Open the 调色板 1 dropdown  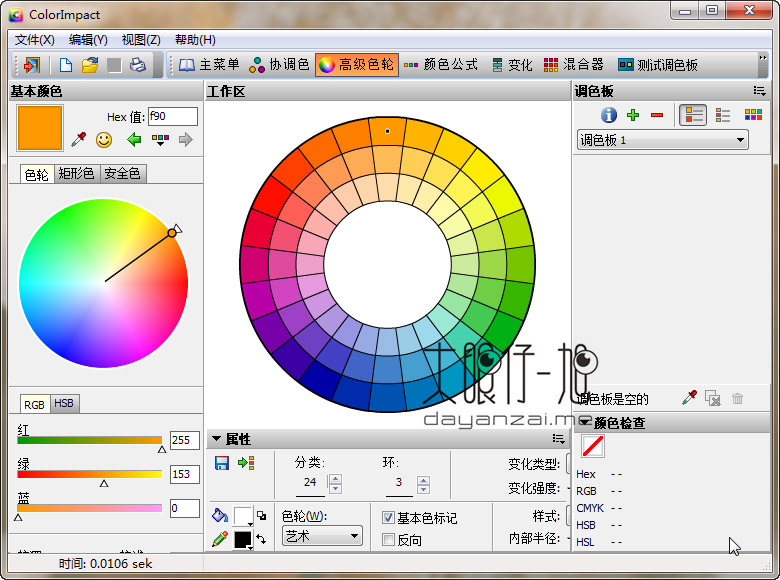[663, 140]
